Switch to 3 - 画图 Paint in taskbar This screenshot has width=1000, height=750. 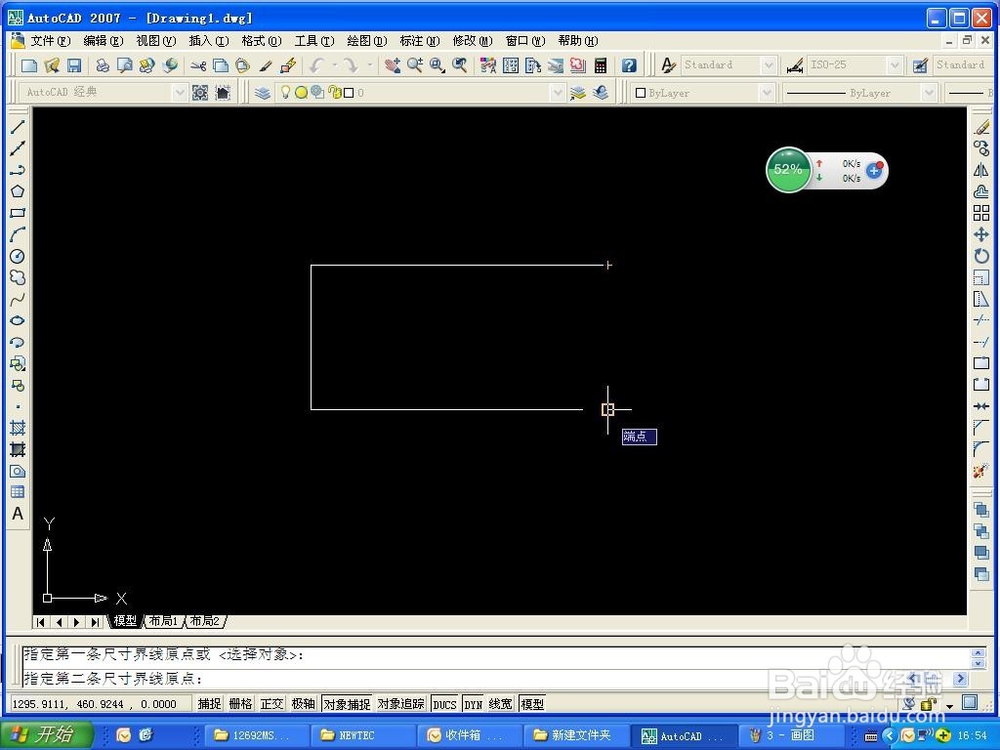pos(791,735)
